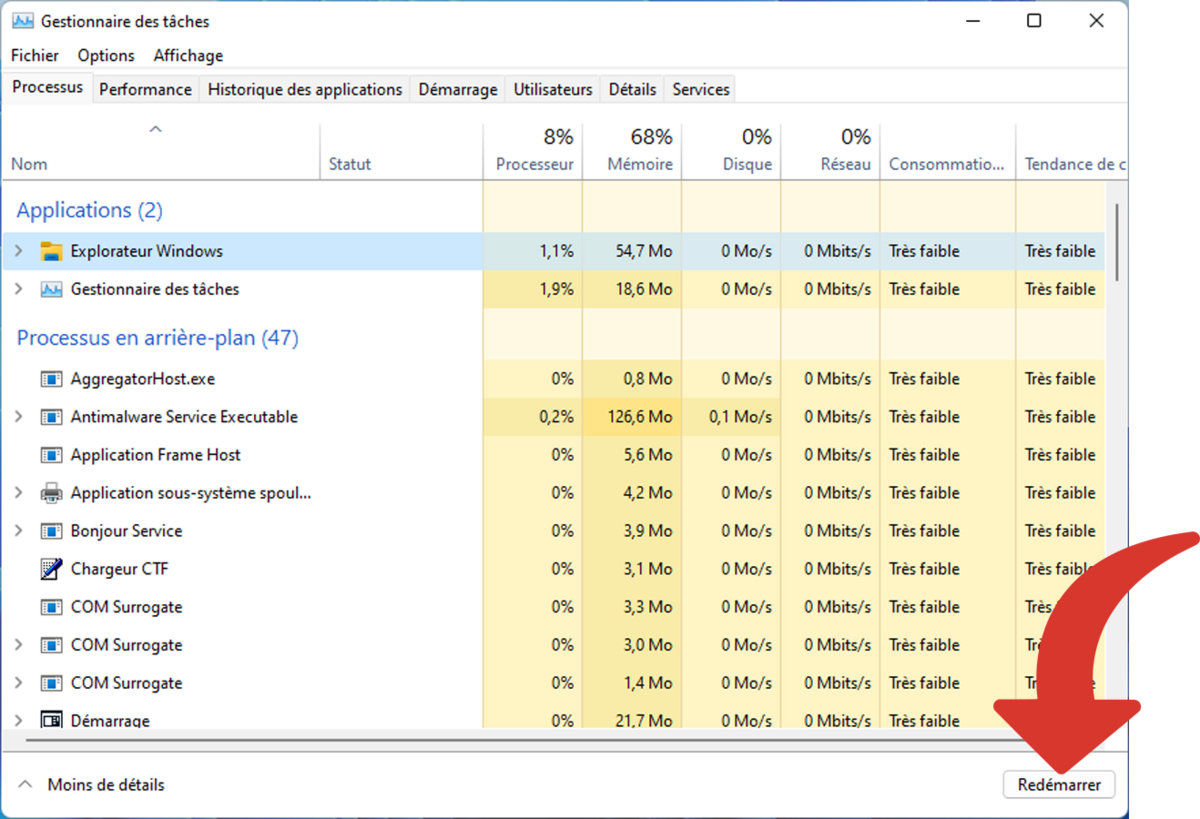Expand the Antimalware Service Executable row
Screen dimensions: 1200x819
pos(18,417)
